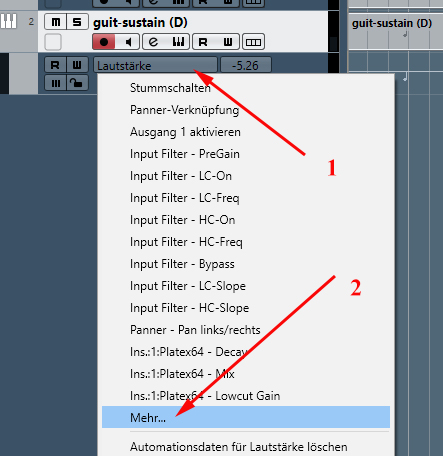Screen dimensions: 443x456
Task: Enable monitor speaker icon on guit-sustain track
Action: (x=128, y=42)
